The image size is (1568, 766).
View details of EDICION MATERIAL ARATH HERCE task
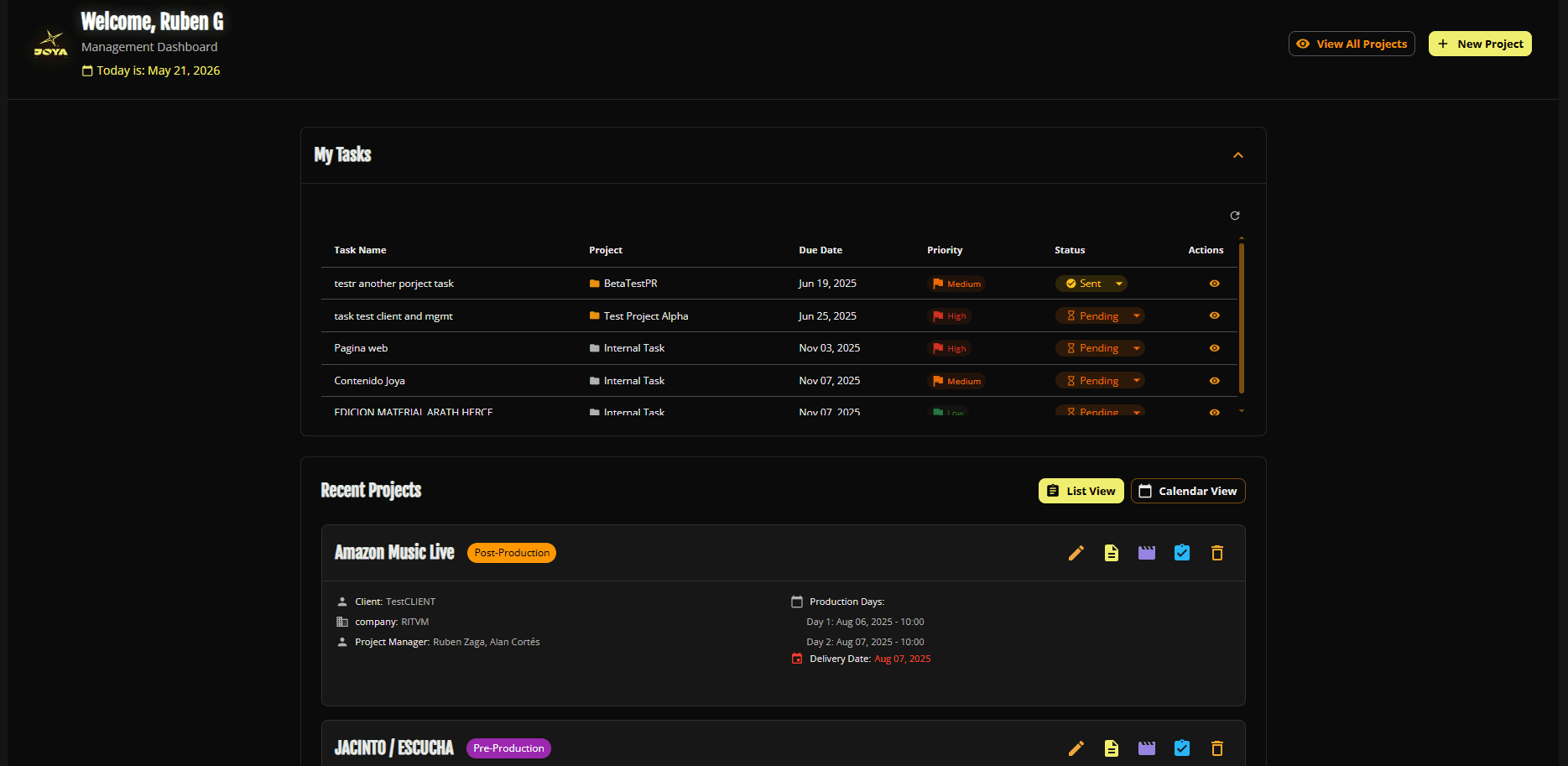[x=1214, y=412]
